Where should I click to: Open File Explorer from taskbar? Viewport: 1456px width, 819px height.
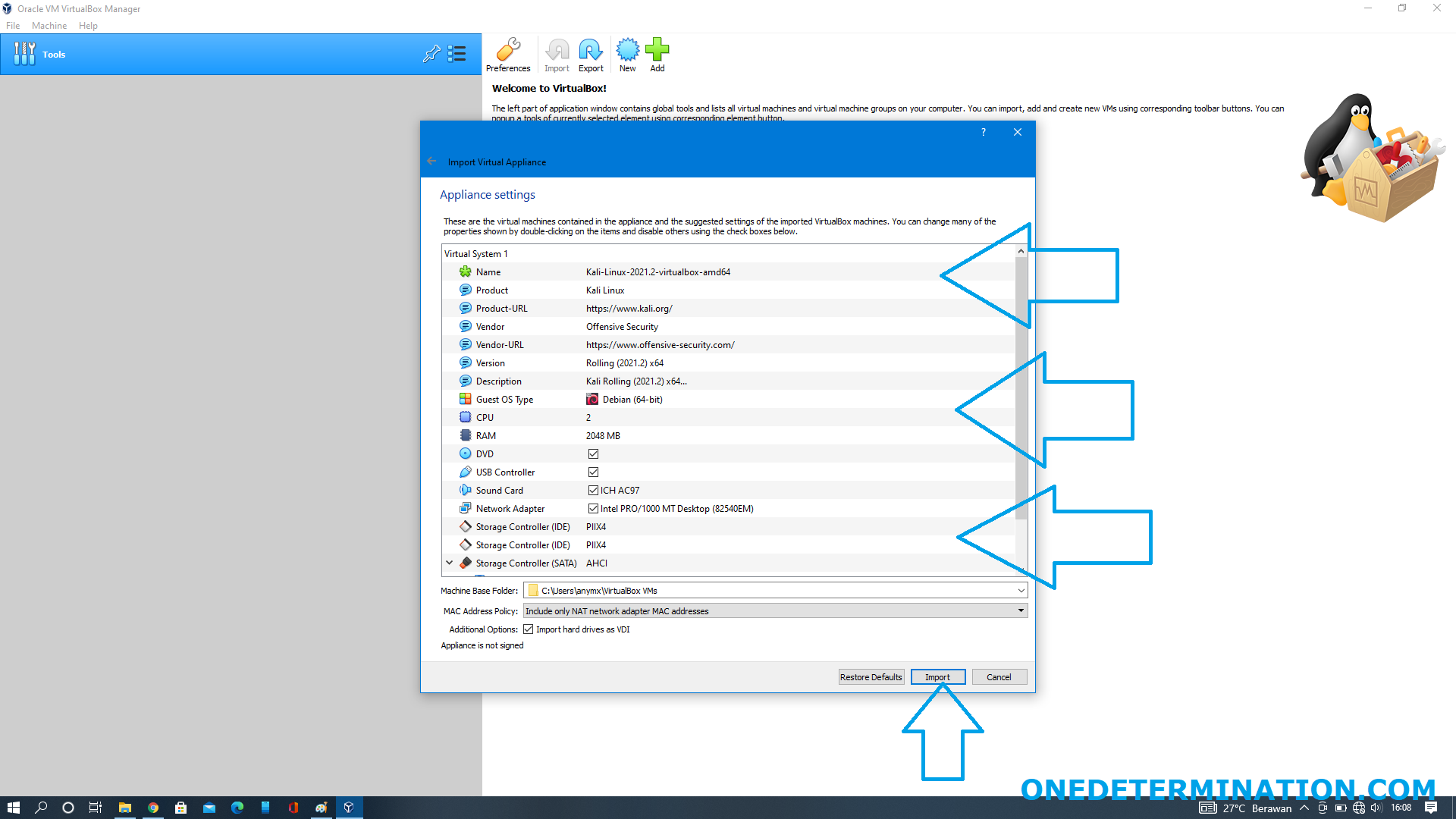pos(125,808)
